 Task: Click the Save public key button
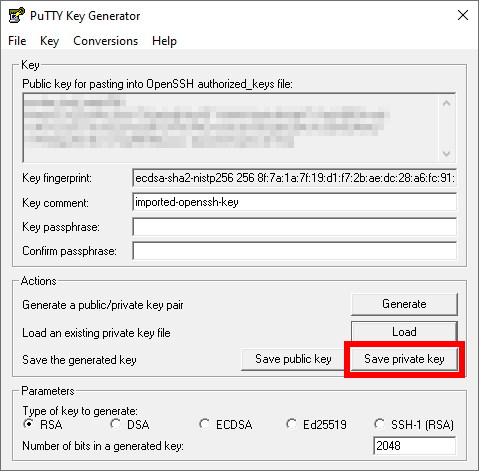293,359
